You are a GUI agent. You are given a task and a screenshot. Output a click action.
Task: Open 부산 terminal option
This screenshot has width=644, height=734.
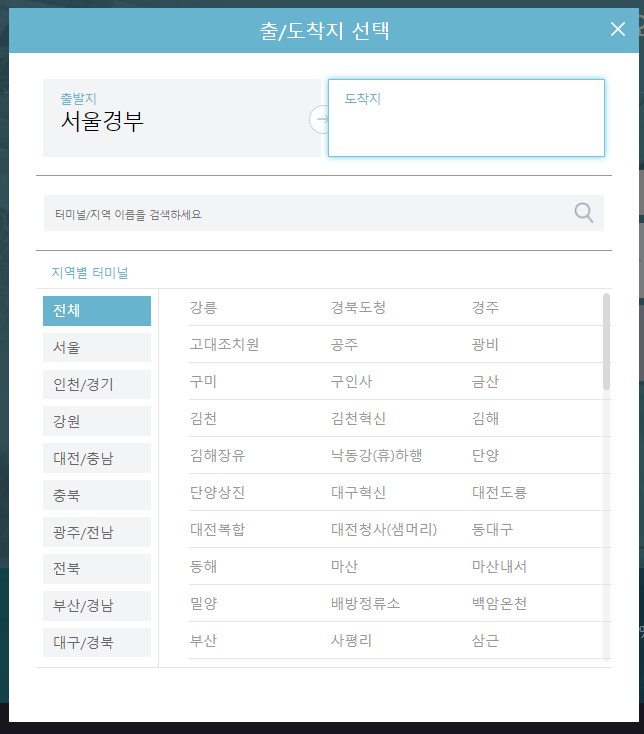(204, 640)
